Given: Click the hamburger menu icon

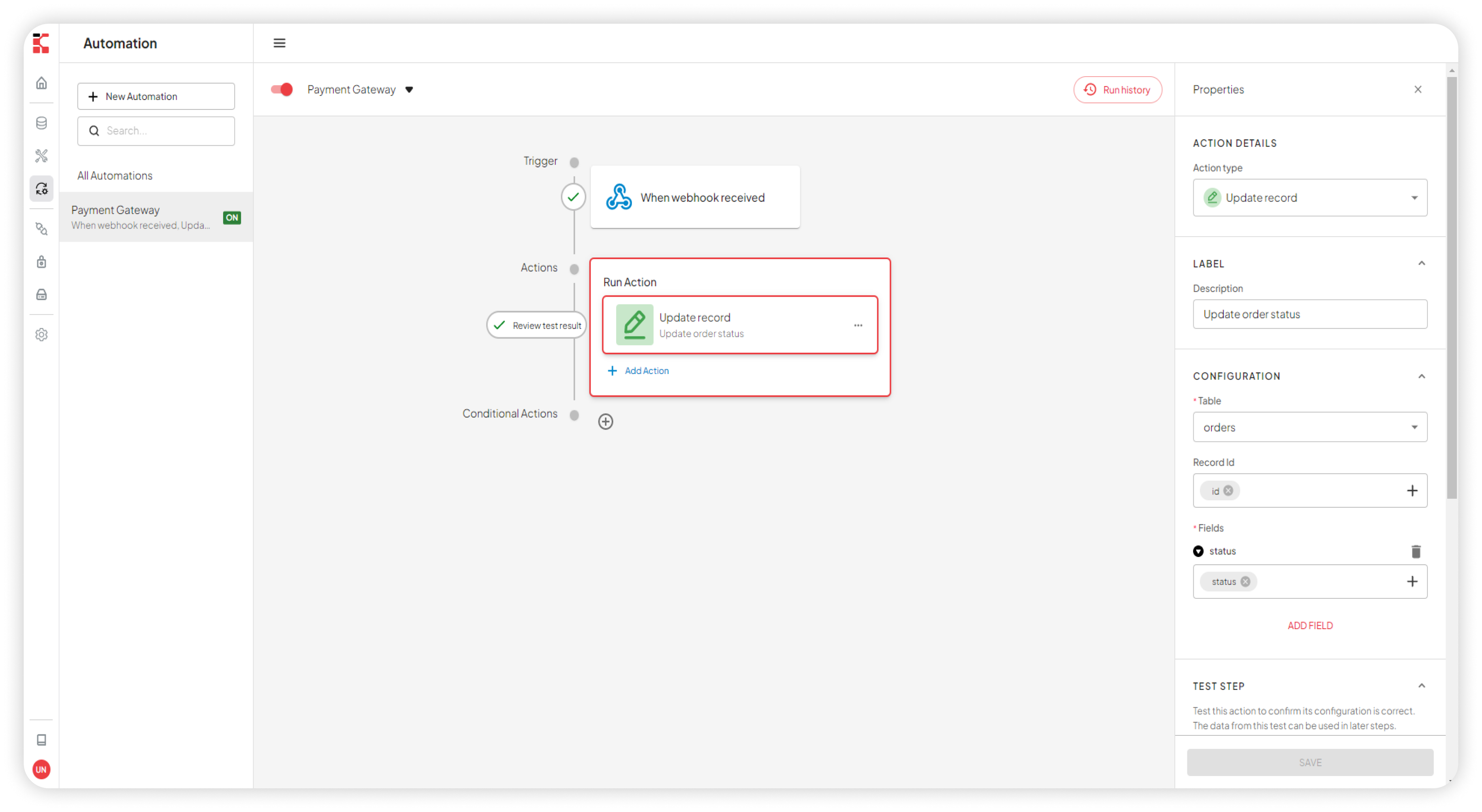Looking at the screenshot, I should pyautogui.click(x=279, y=43).
